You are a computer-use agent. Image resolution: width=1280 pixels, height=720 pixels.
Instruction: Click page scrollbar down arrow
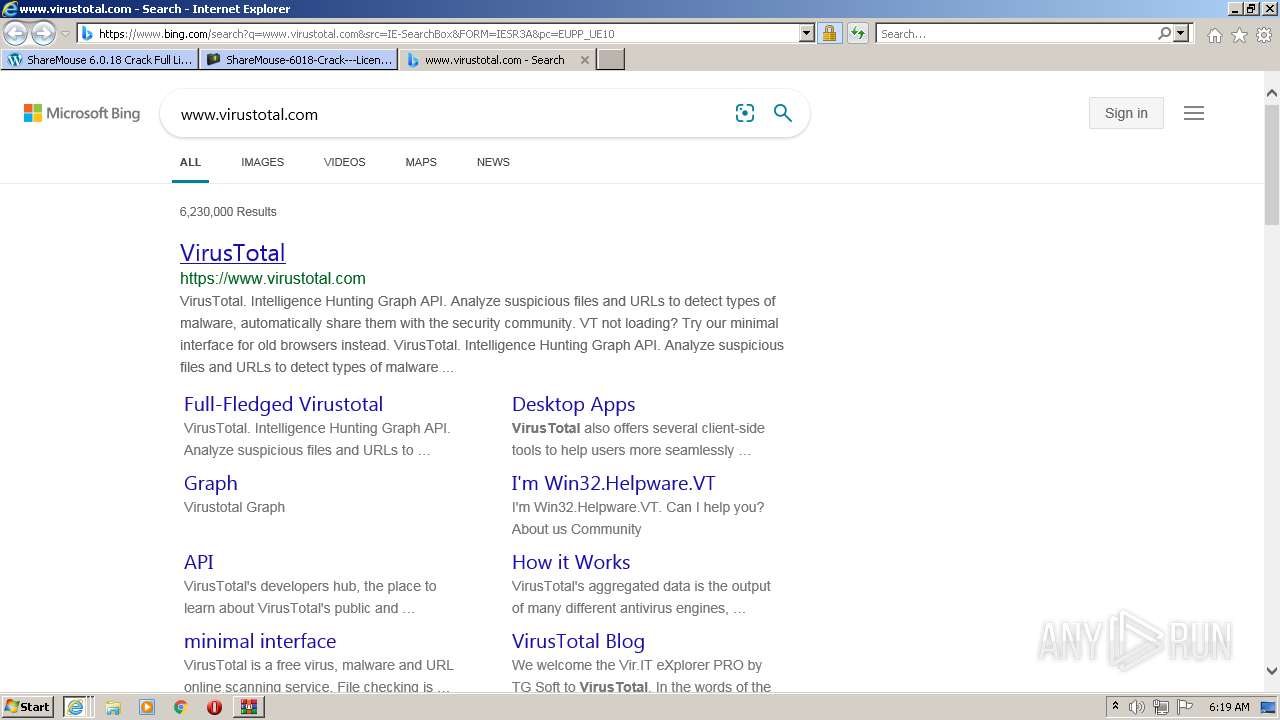[x=1272, y=671]
